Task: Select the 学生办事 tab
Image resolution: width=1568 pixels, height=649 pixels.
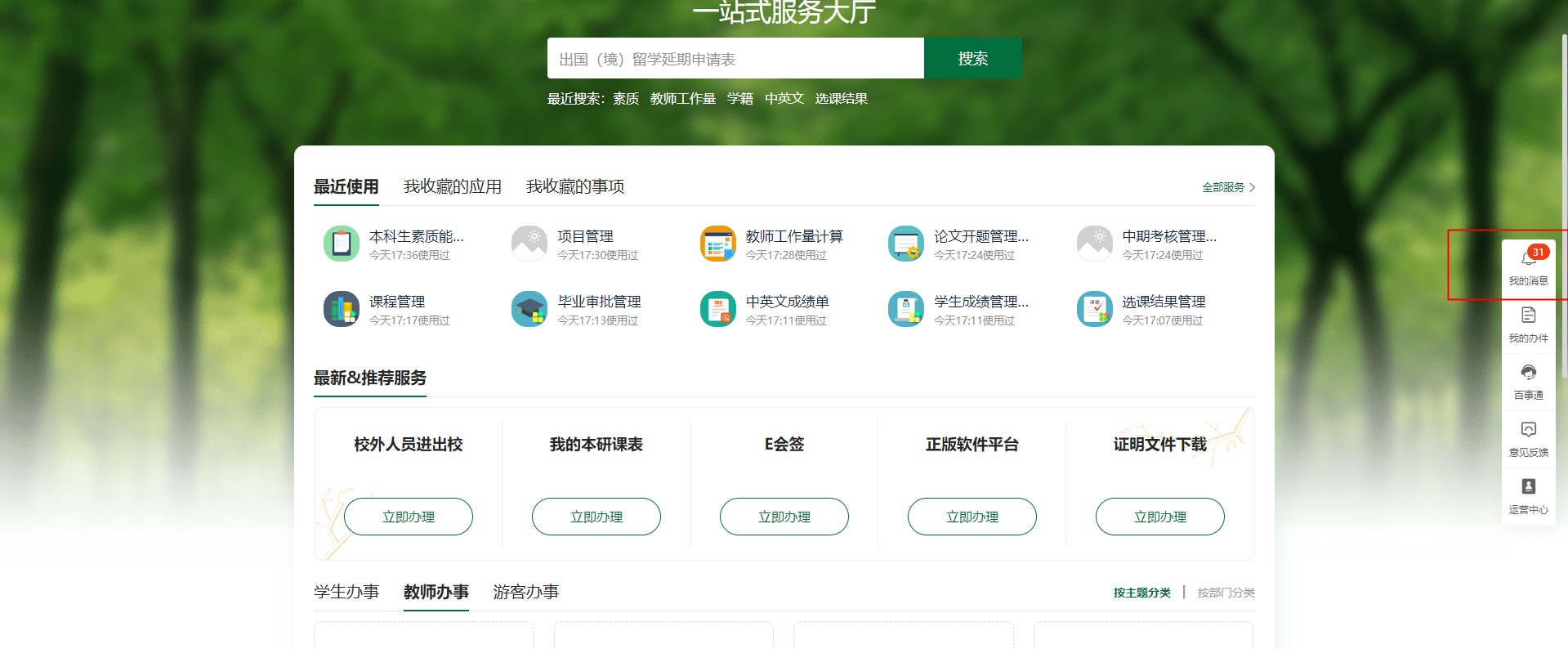Action: [x=346, y=592]
